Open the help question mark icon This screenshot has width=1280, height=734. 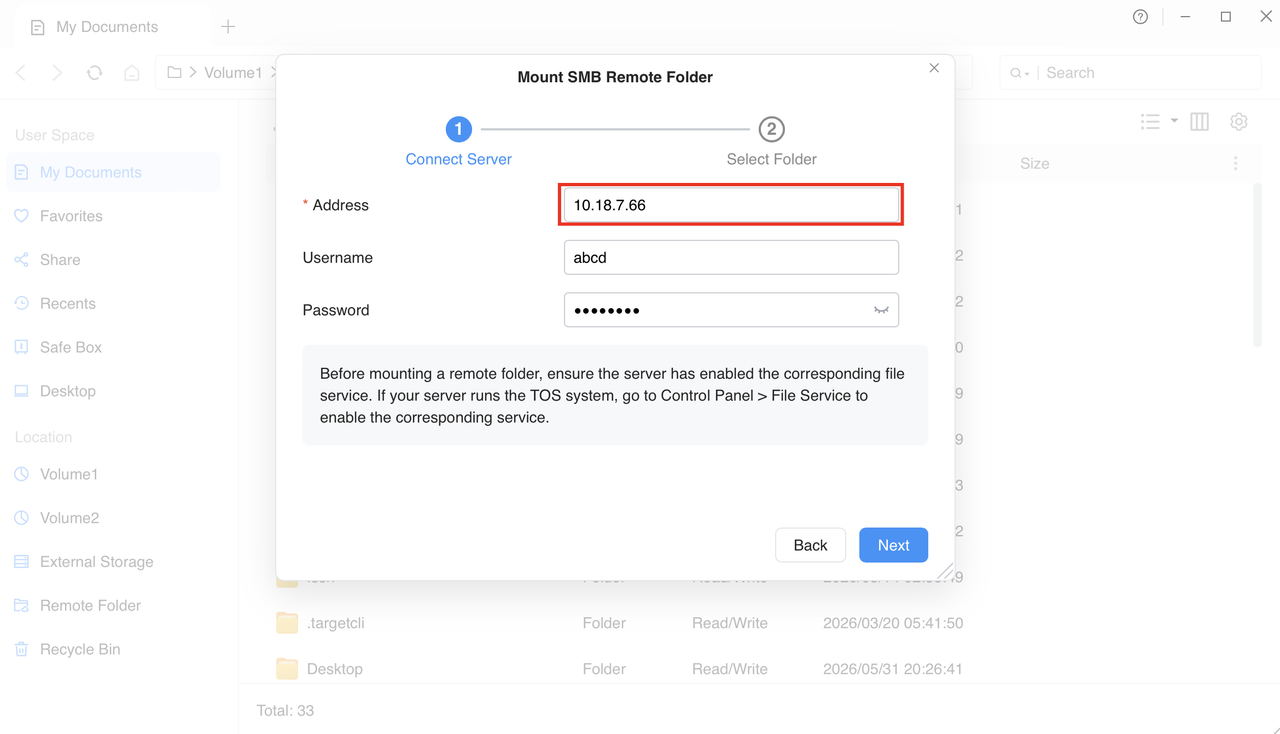click(x=1140, y=17)
